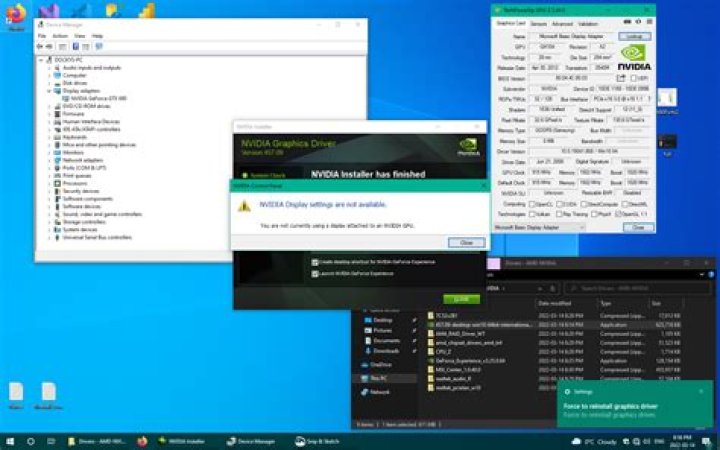
Task: Switch to Firefox on the taskbar
Action: tap(142, 441)
